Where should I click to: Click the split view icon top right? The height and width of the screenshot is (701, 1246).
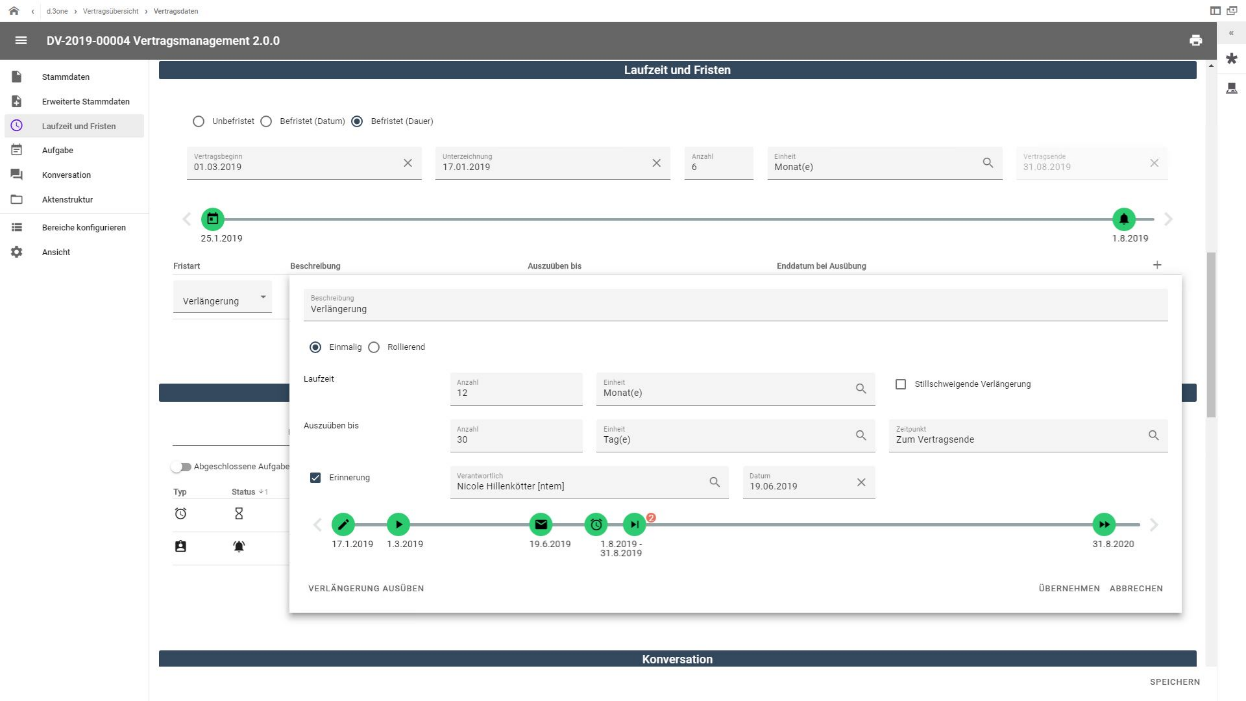click(1216, 10)
